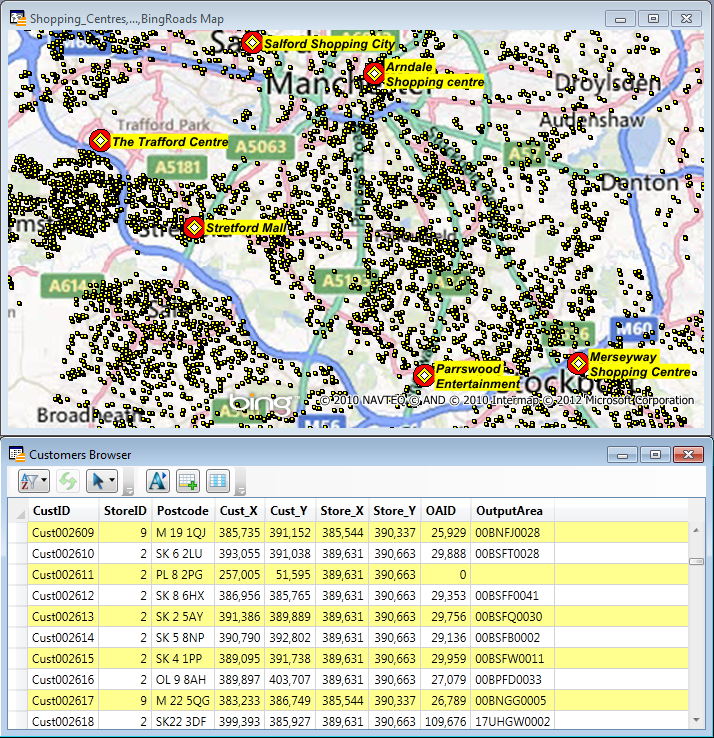Viewport: 714px width, 738px height.
Task: Click the Postcode column header
Action: point(183,511)
